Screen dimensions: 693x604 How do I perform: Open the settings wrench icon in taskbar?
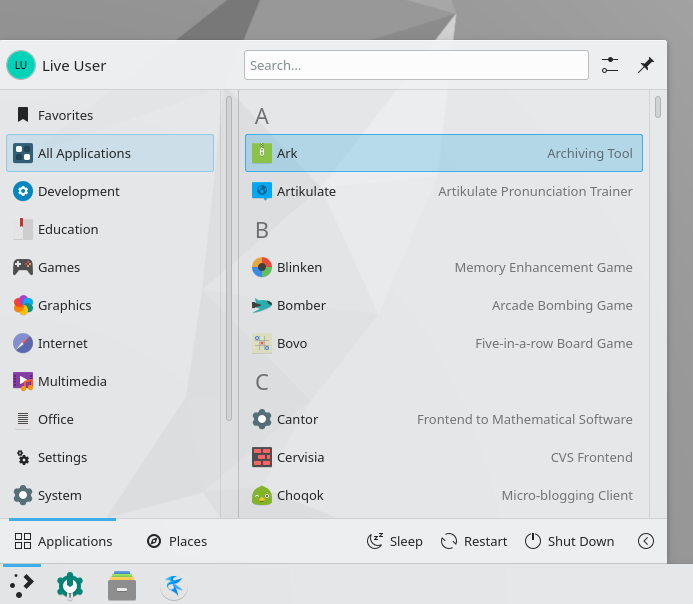pyautogui.click(x=70, y=586)
